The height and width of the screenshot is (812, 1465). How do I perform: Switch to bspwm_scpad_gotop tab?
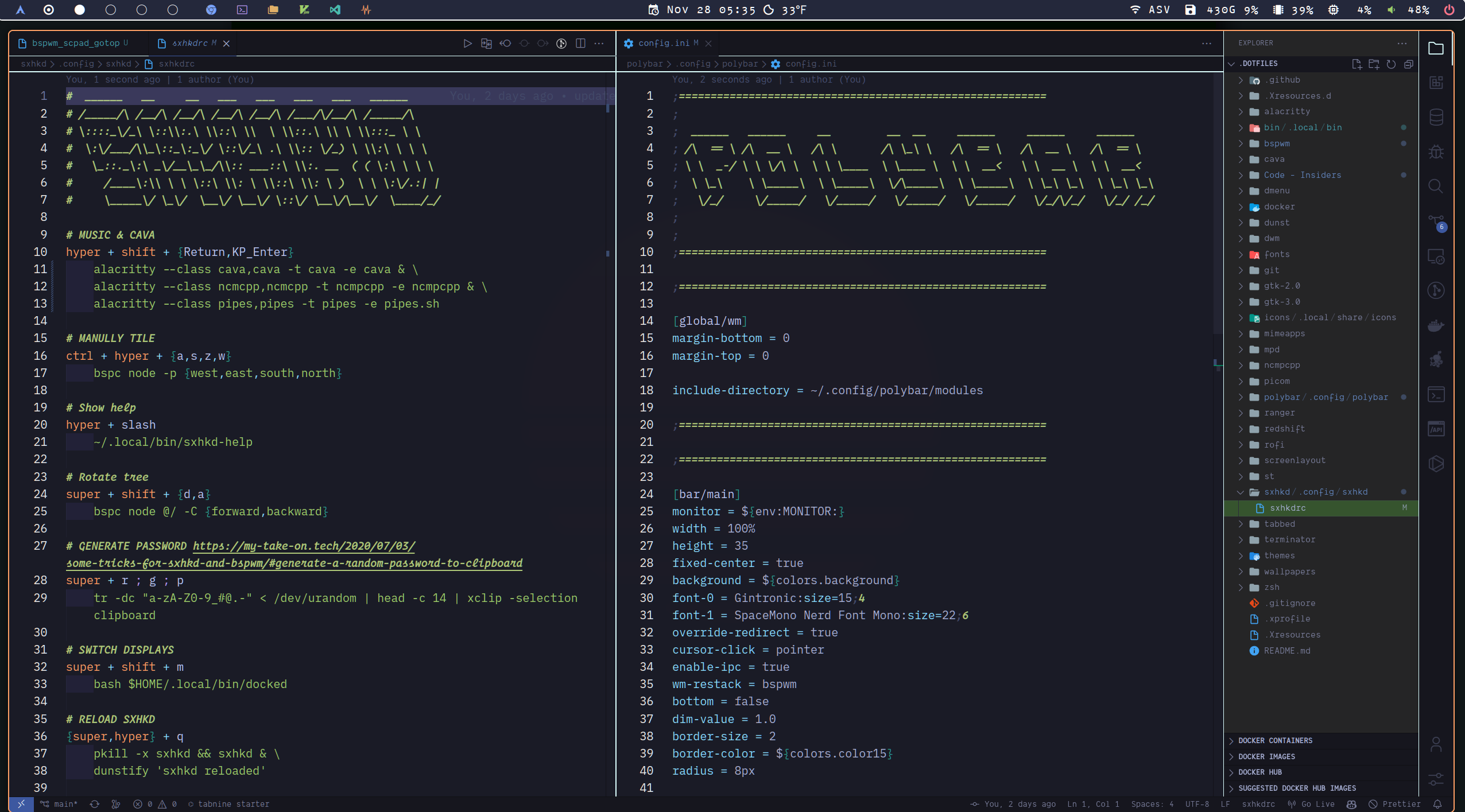pos(75,43)
